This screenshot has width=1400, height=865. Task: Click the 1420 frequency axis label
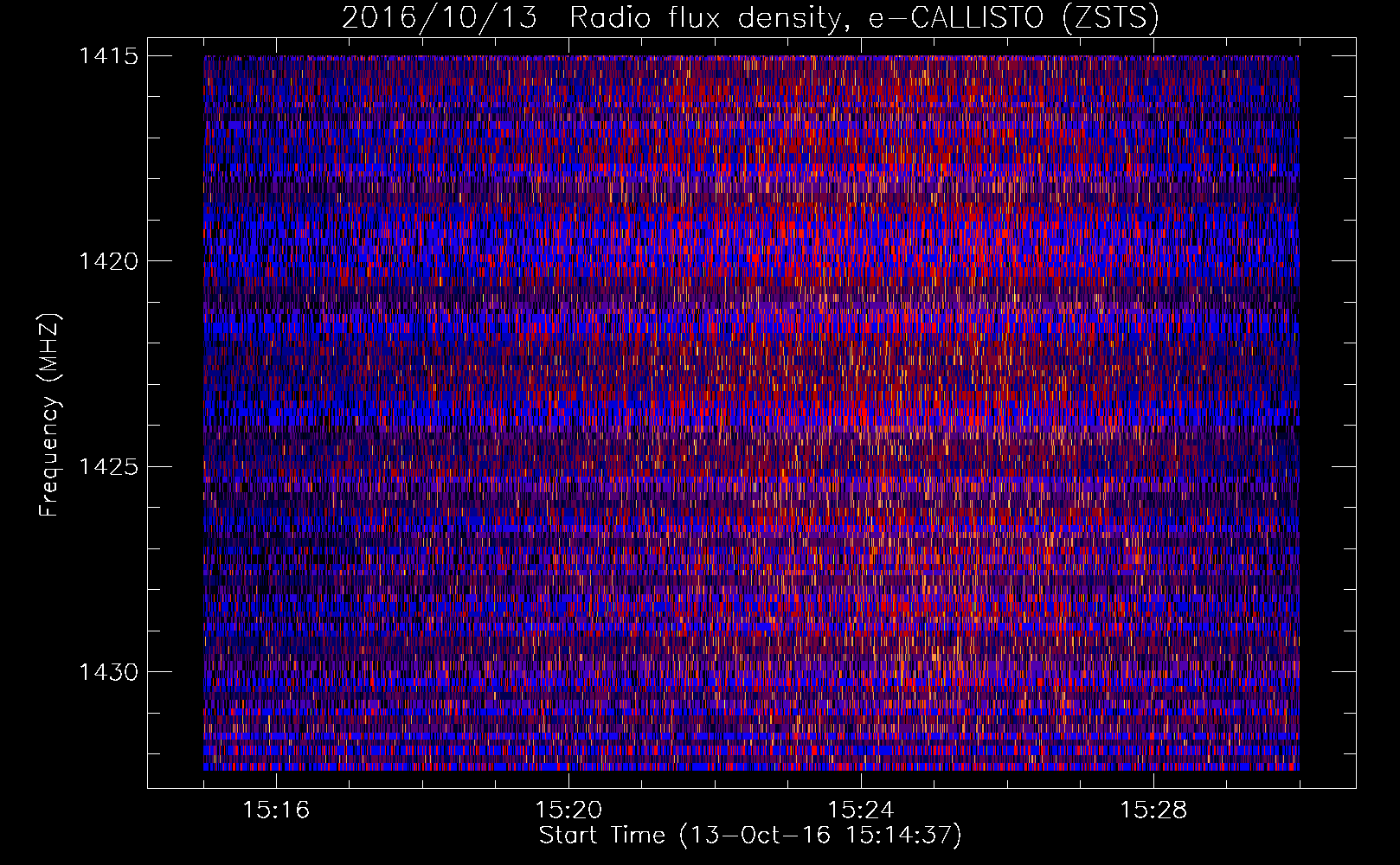108,261
